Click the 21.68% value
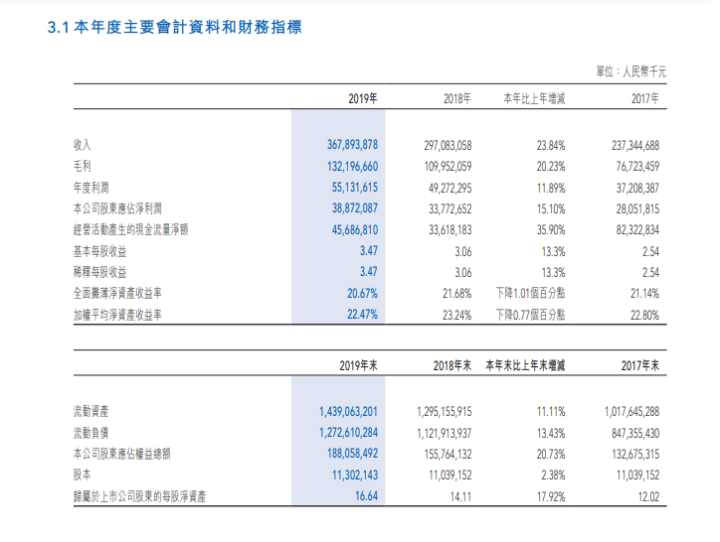Screen dimensions: 720x542 pyautogui.click(x=457, y=294)
